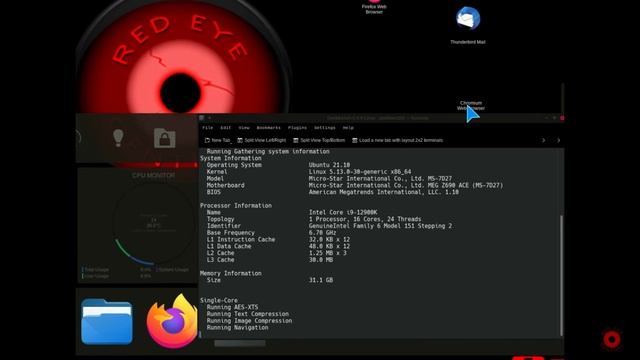This screenshot has height=360, width=640.
Task: Click the CPU usage circular gauge
Action: pos(153,223)
